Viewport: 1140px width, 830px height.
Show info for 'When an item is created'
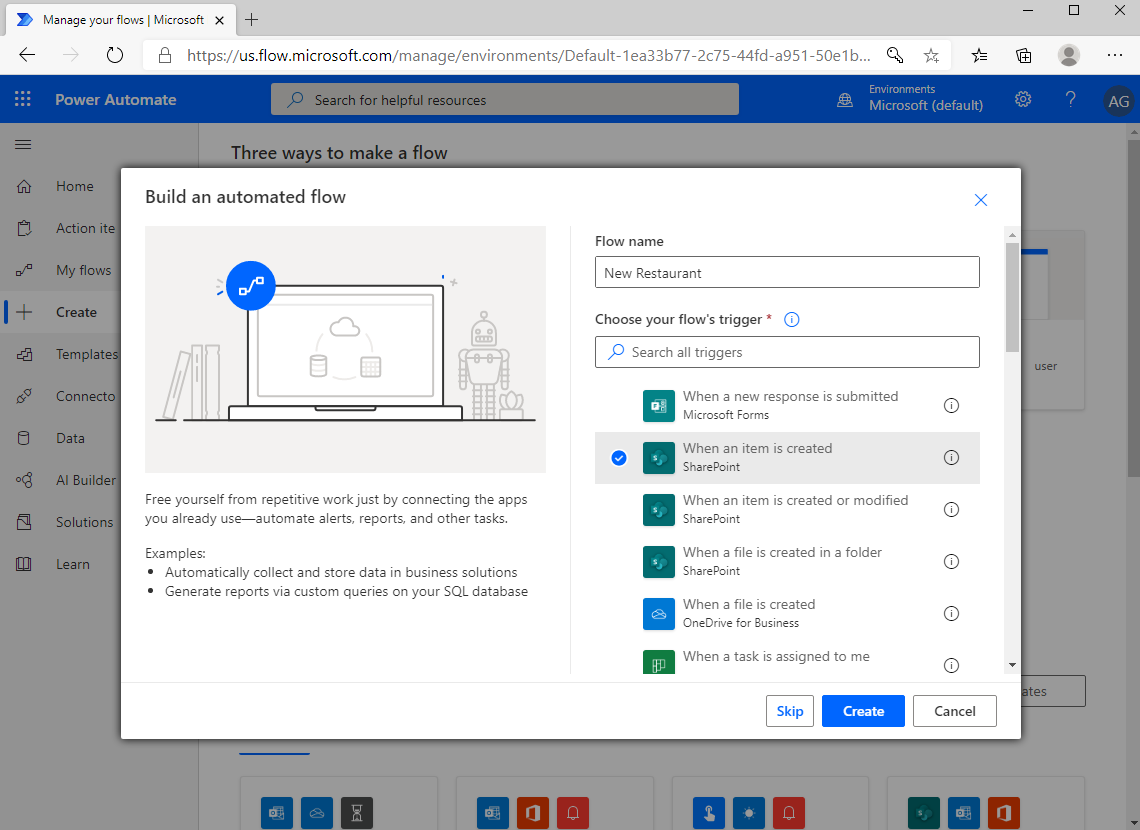tap(951, 457)
